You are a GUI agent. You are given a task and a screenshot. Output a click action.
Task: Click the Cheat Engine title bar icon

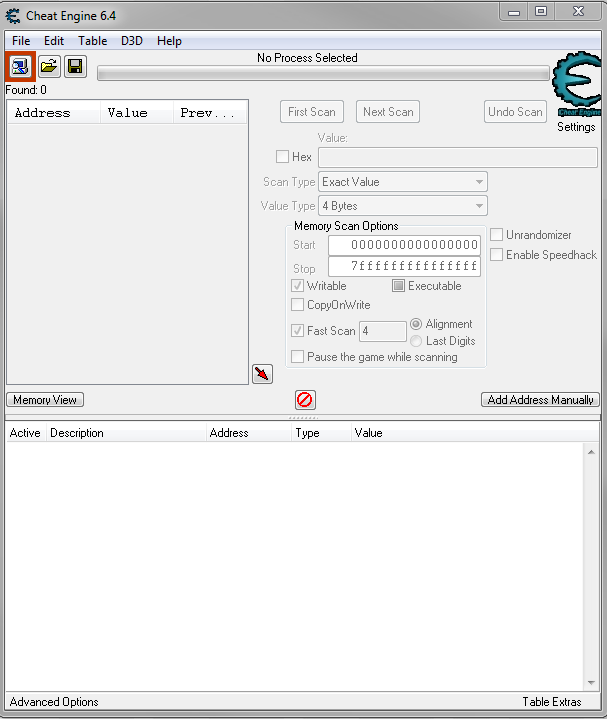click(13, 16)
